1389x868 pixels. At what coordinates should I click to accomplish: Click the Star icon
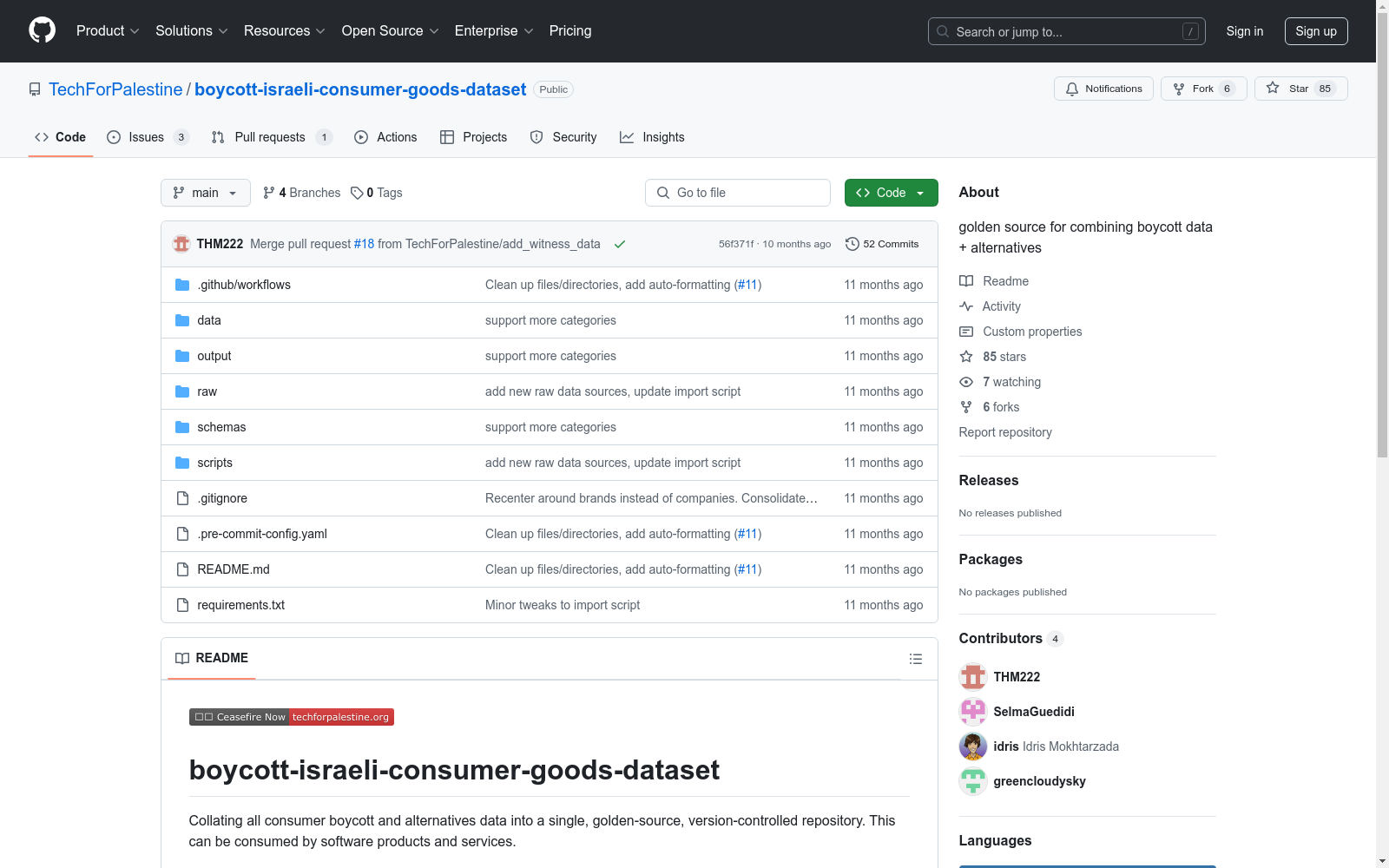pos(1273,88)
